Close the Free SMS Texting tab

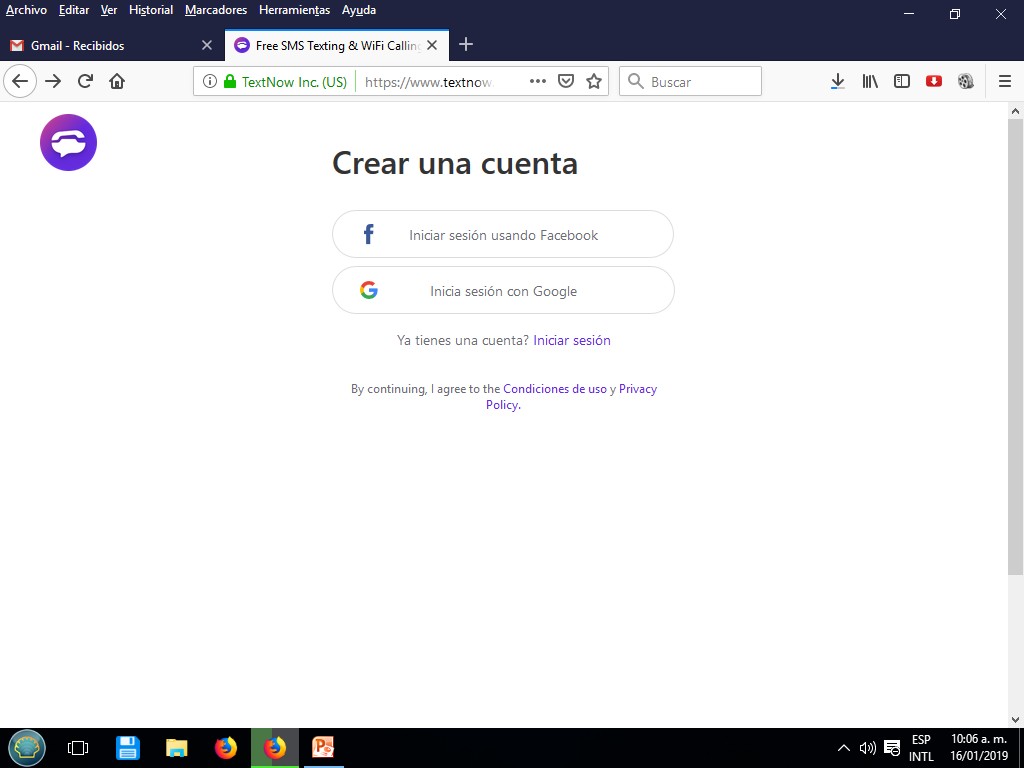coord(432,45)
